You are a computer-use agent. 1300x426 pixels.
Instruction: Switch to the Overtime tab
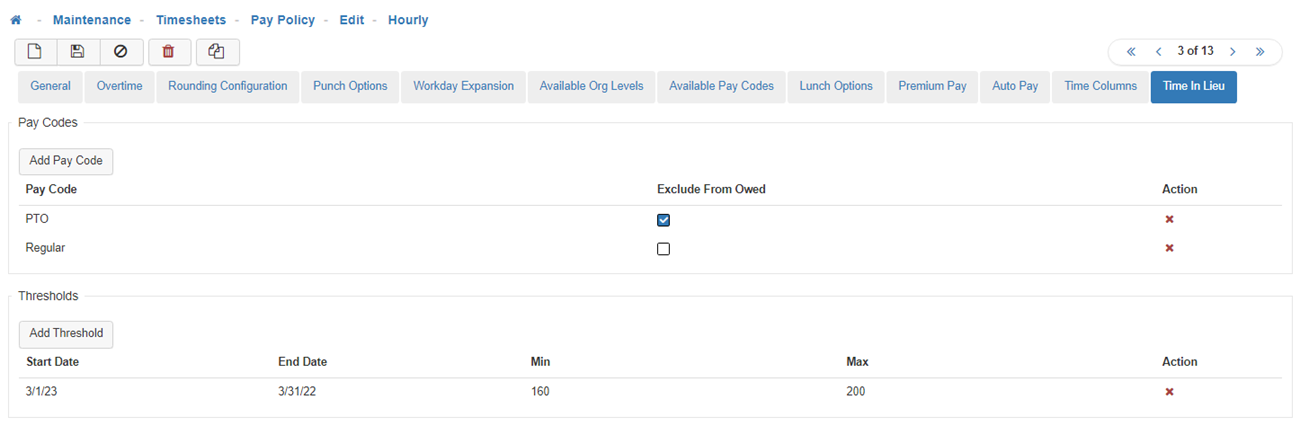(x=120, y=87)
